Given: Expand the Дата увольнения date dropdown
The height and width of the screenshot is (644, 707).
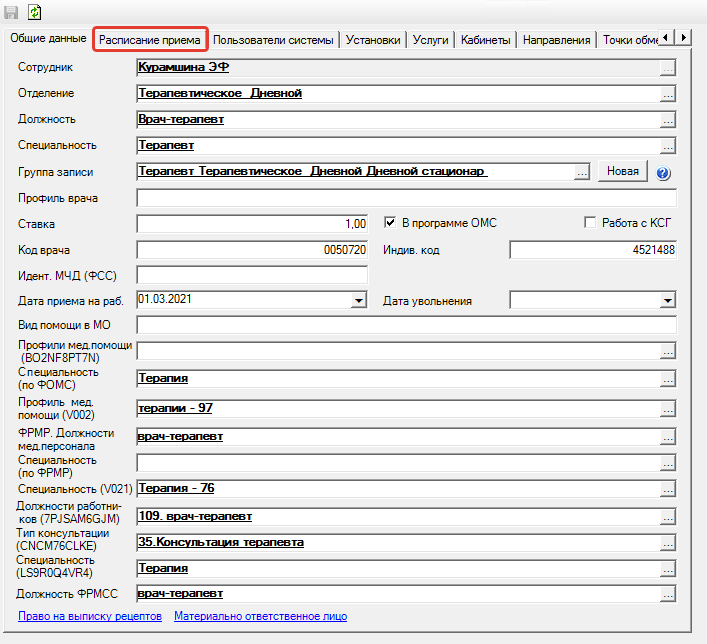Looking at the screenshot, I should [x=668, y=300].
